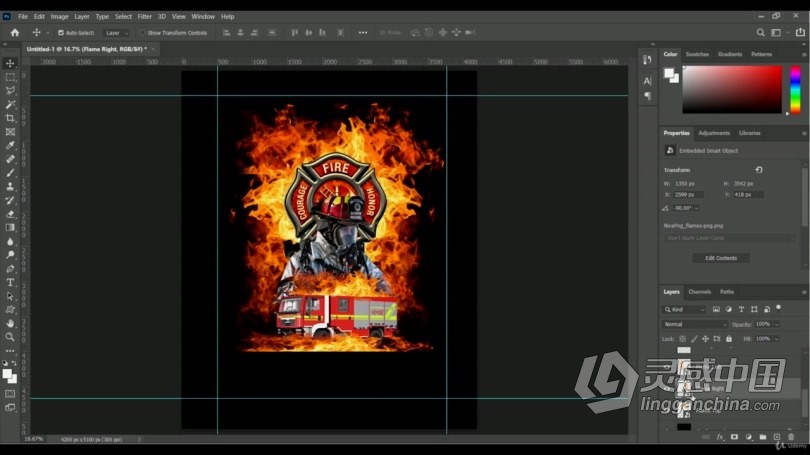Click Align top edges icon in options bar
The height and width of the screenshot is (455, 810).
tap(294, 33)
